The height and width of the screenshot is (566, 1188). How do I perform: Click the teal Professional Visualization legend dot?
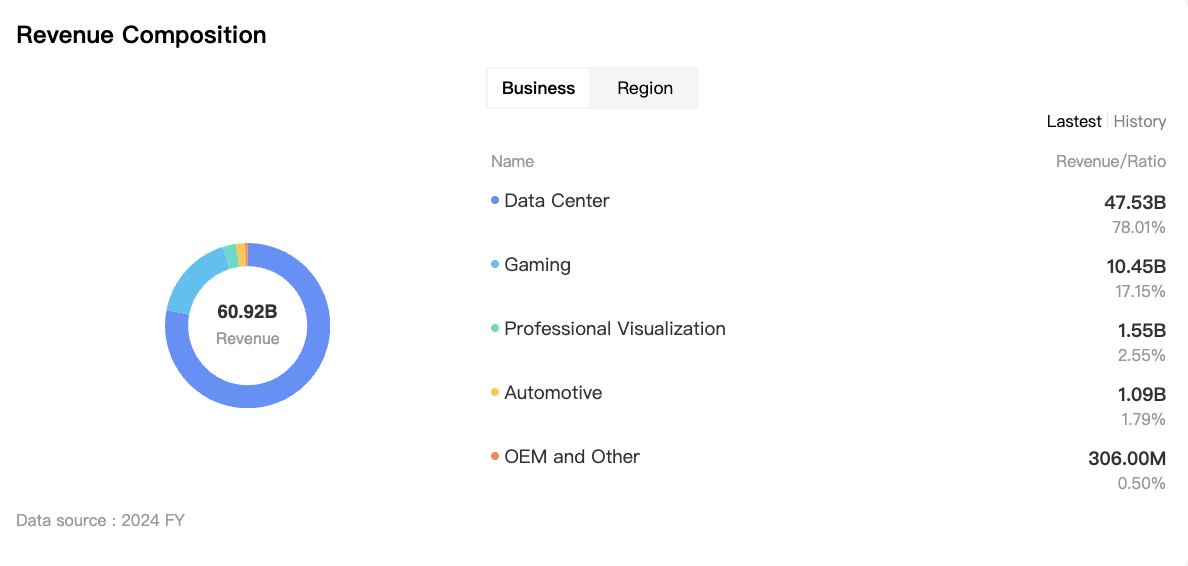point(495,329)
